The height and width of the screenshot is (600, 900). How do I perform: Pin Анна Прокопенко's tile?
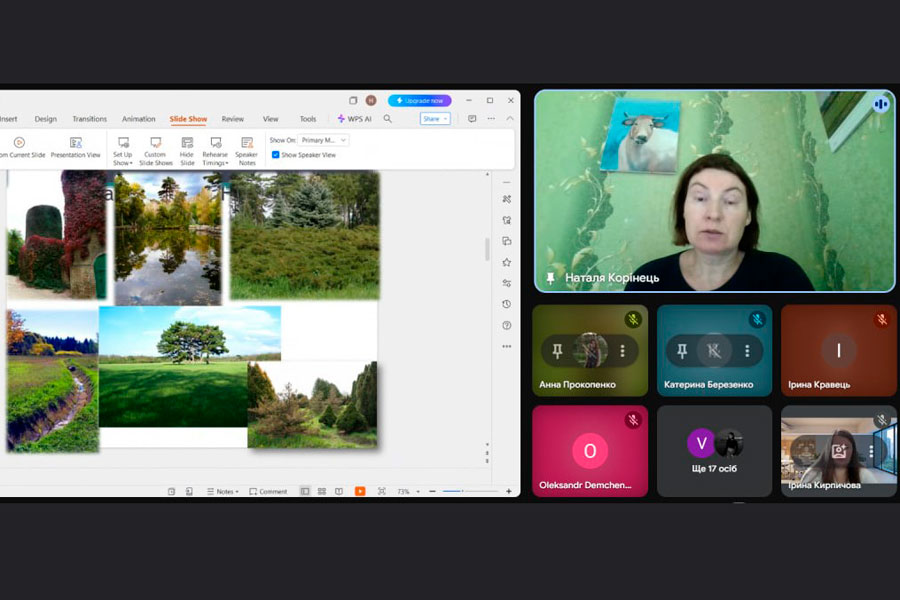click(x=557, y=350)
